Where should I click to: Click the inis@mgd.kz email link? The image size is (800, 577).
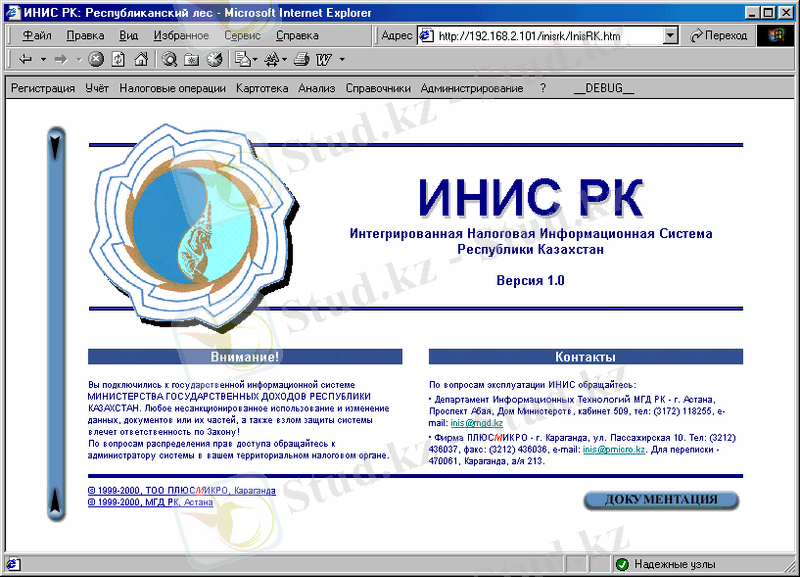tap(477, 423)
